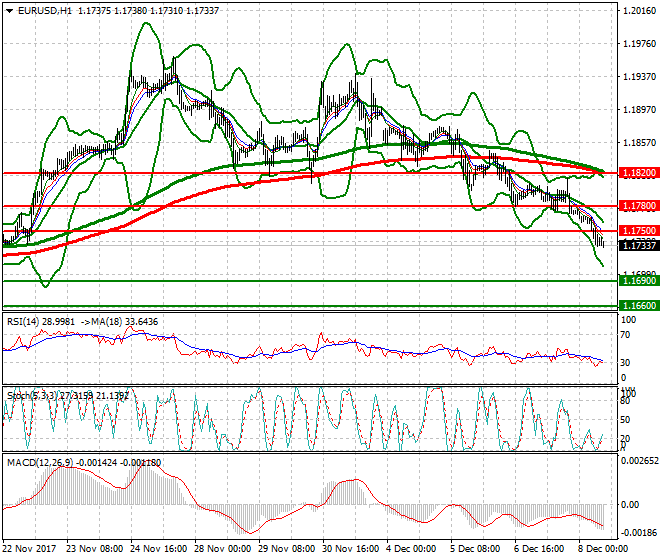The width and height of the screenshot is (660, 560).
Task: Click the 6 Dec 16:00 time label
Action: 540,549
